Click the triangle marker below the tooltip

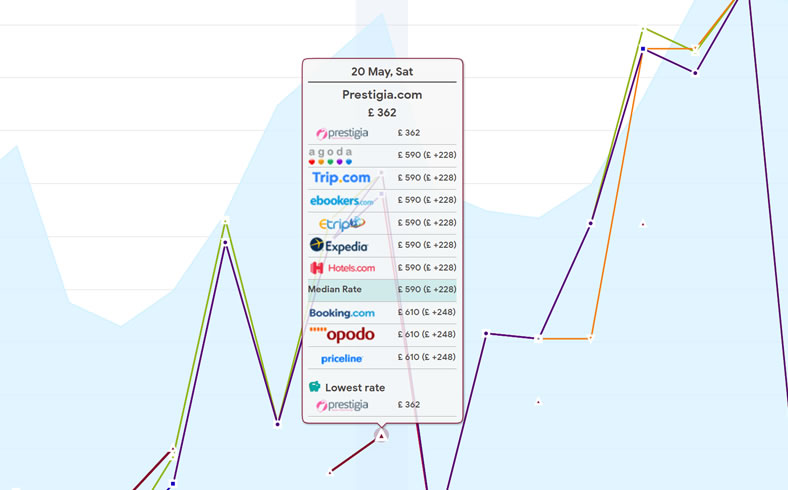381,436
